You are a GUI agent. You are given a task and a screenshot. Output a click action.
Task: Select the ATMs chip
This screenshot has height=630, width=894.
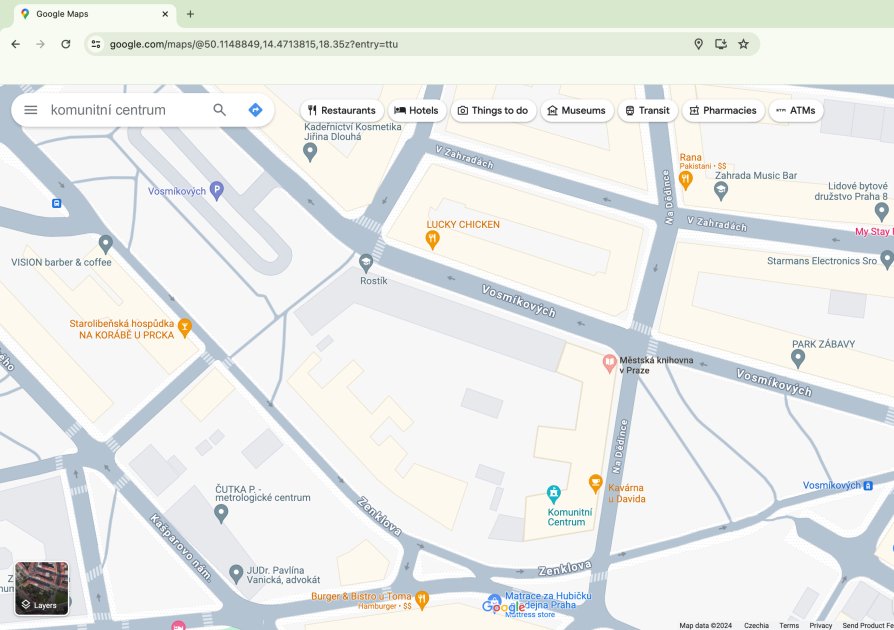[796, 111]
